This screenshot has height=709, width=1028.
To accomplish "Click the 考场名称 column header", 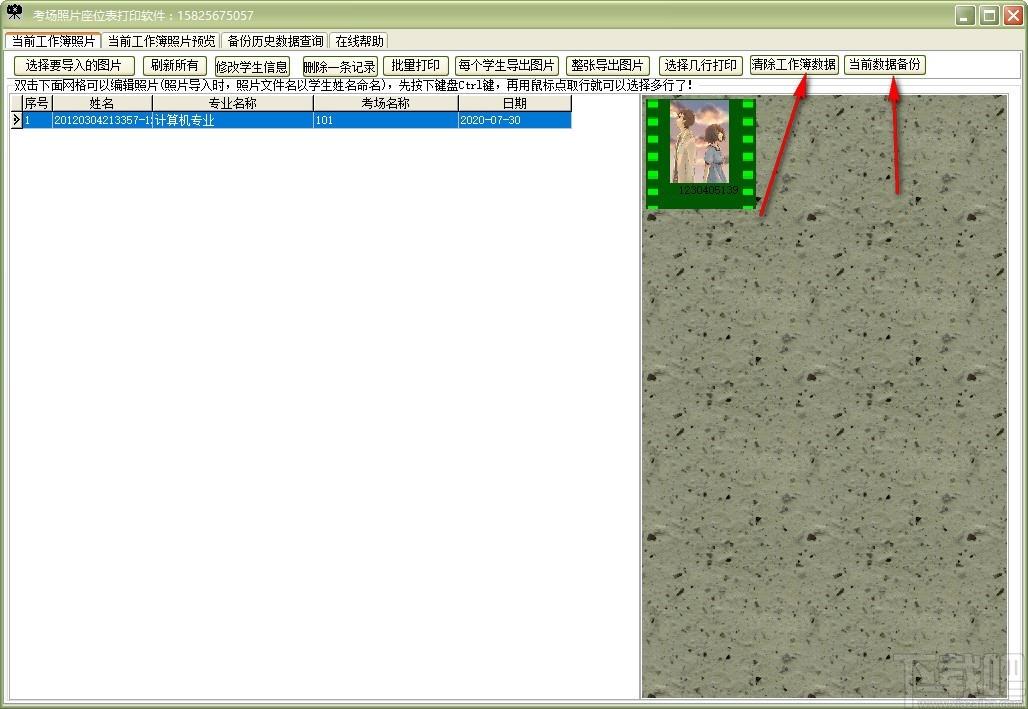I will (x=386, y=103).
